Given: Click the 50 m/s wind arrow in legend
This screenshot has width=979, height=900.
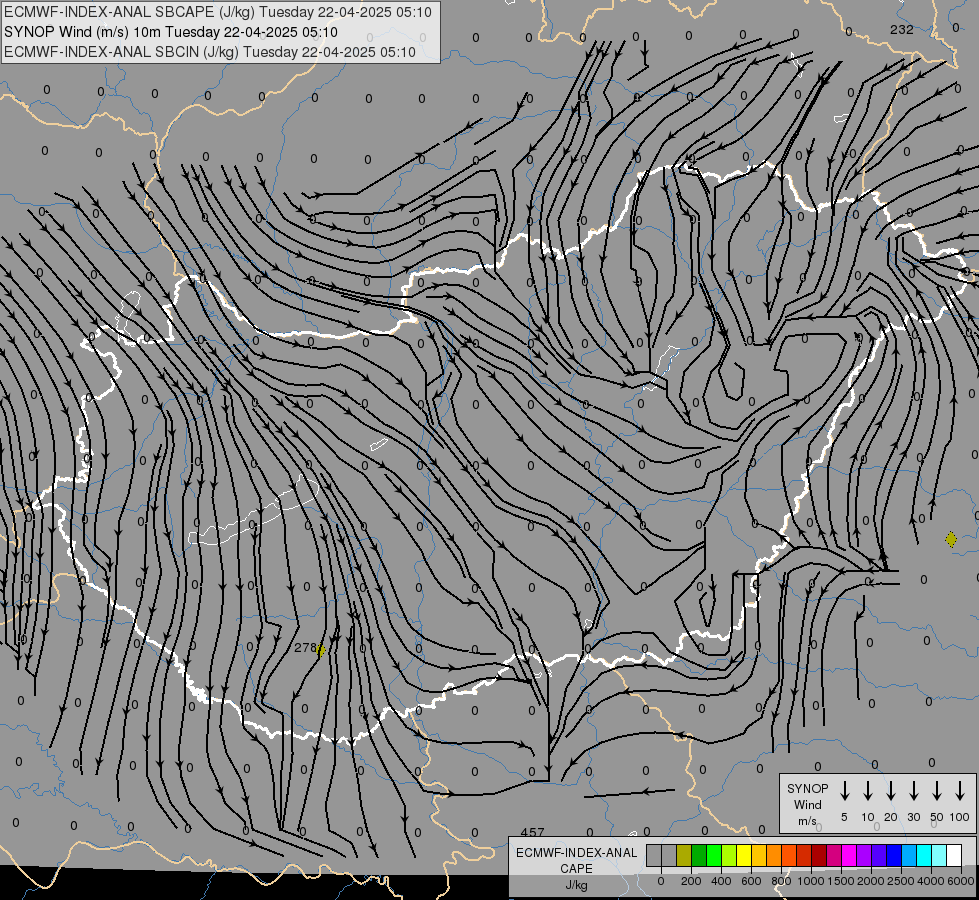Looking at the screenshot, I should click(937, 791).
